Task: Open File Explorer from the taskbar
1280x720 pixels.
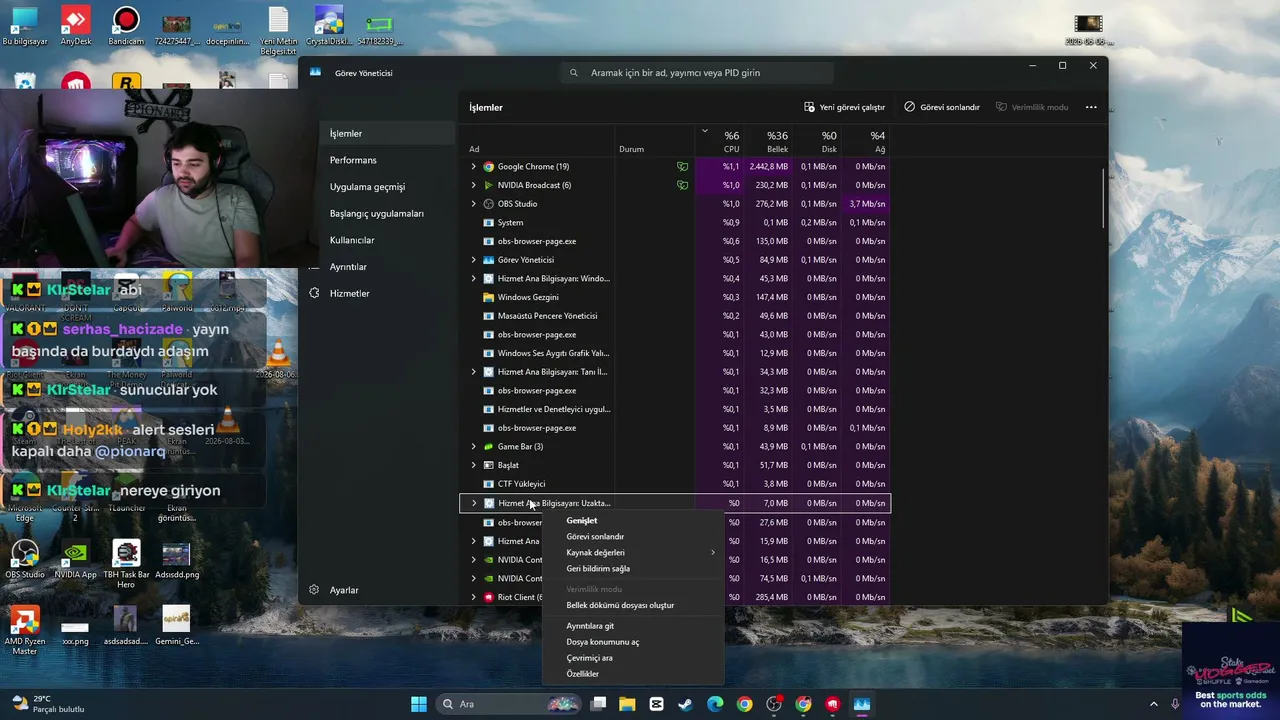Action: 627,704
